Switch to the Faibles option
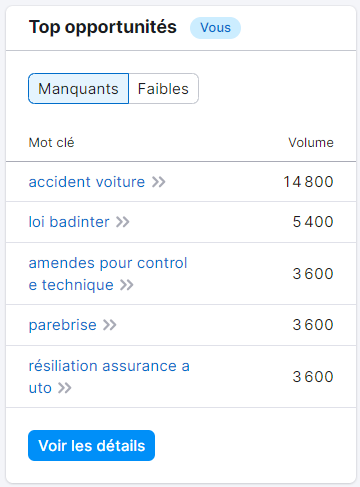This screenshot has height=487, width=360. [x=163, y=89]
